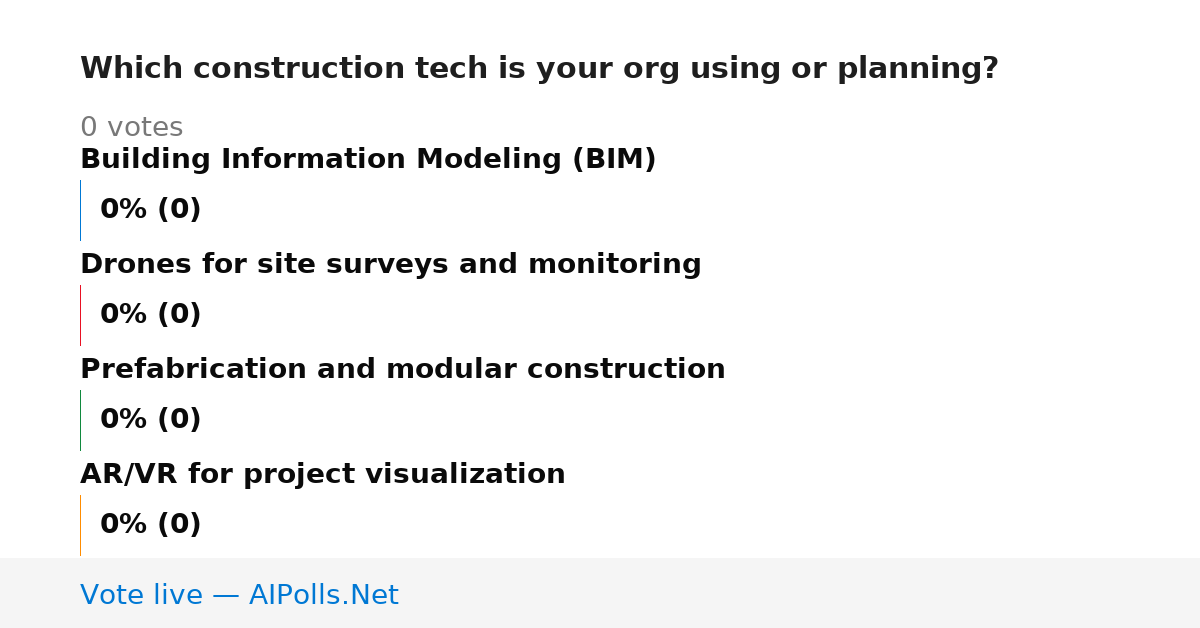Choose AR/VR for project visualization option
The image size is (1200, 628).
coord(323,475)
